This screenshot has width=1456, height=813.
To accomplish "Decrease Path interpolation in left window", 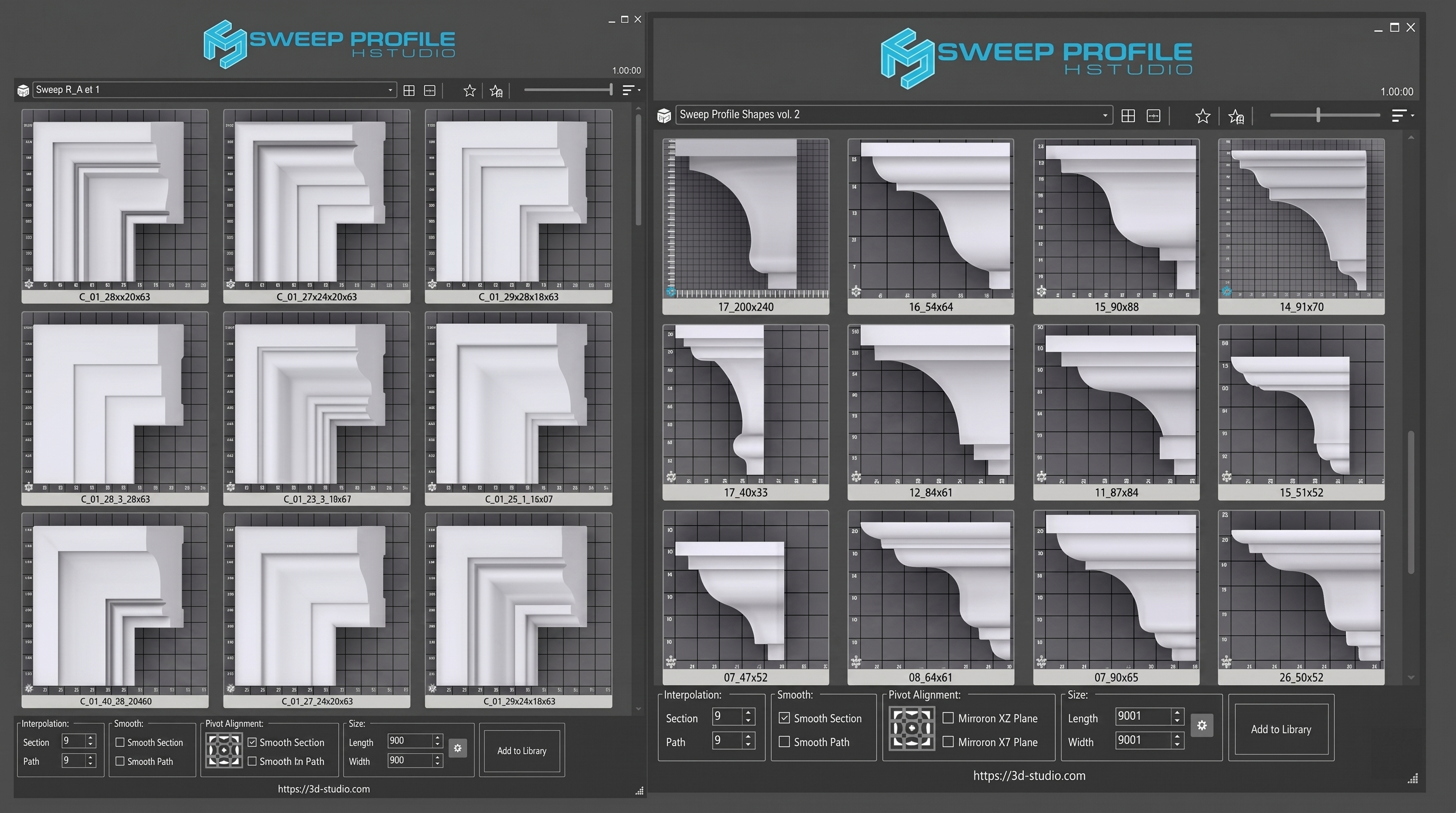I will [90, 764].
